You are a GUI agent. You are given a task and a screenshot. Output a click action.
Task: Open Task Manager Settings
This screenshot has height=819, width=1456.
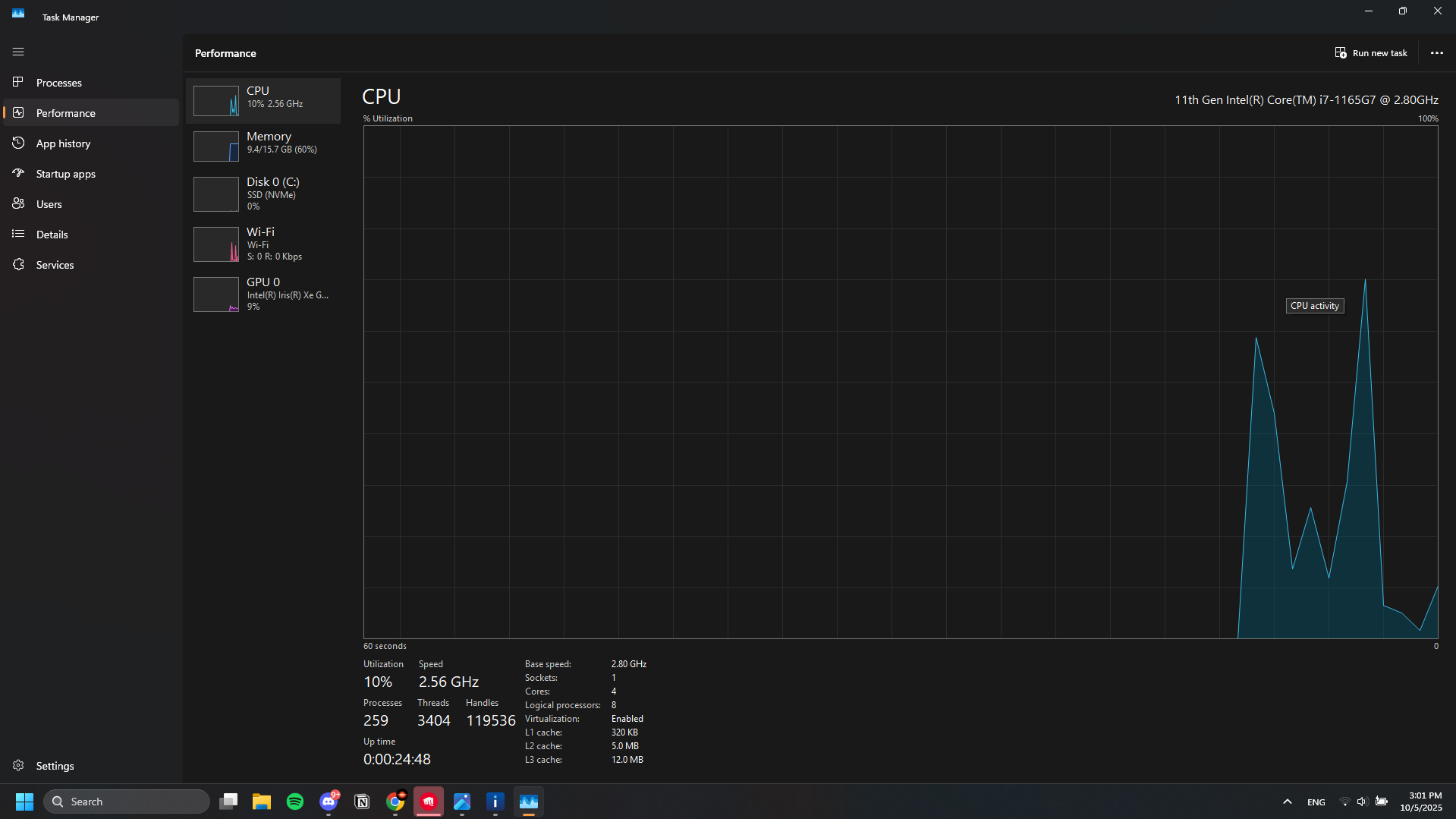click(91, 765)
